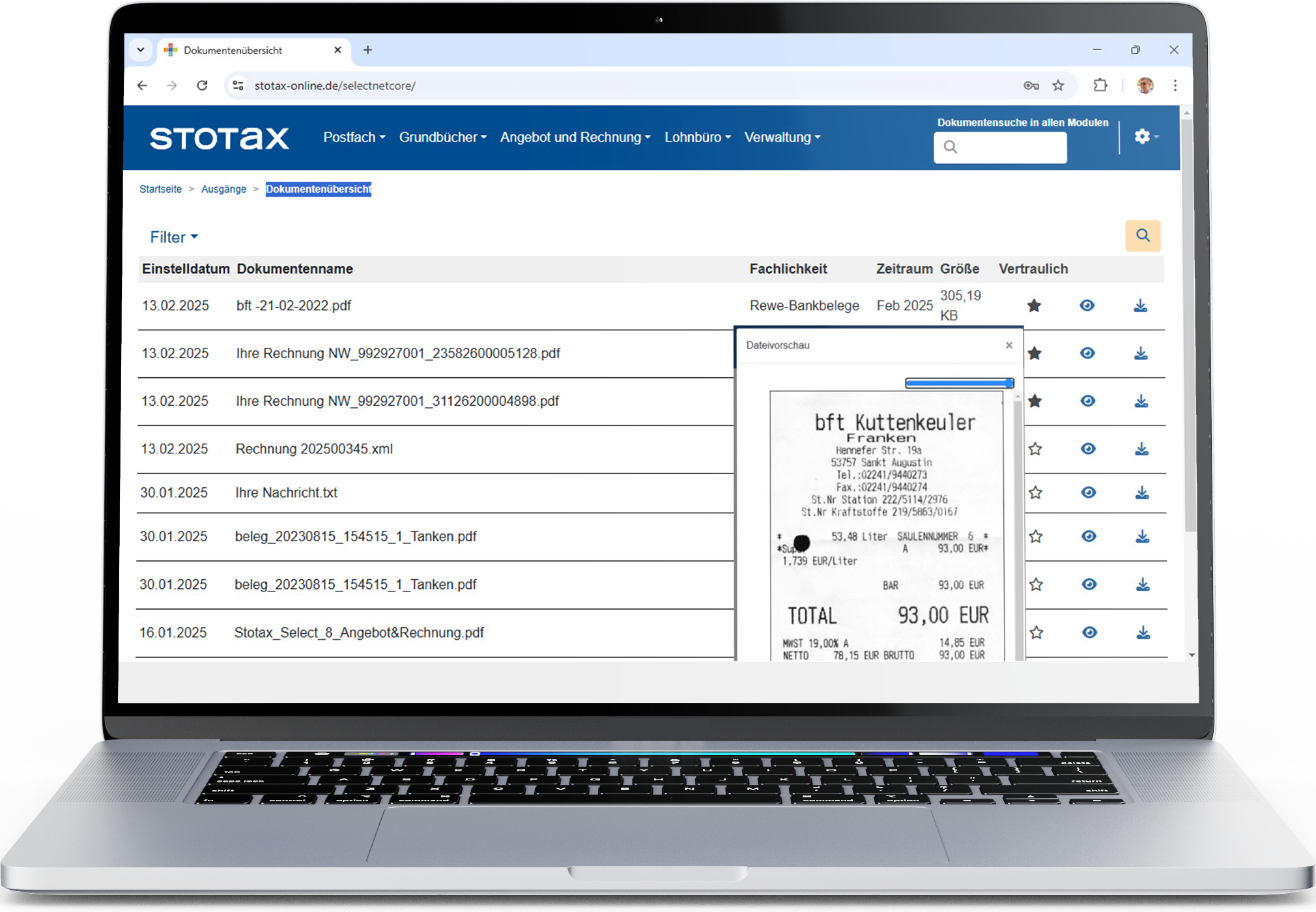Preview bft -21-02-2022.pdf with eye icon

point(1087,306)
